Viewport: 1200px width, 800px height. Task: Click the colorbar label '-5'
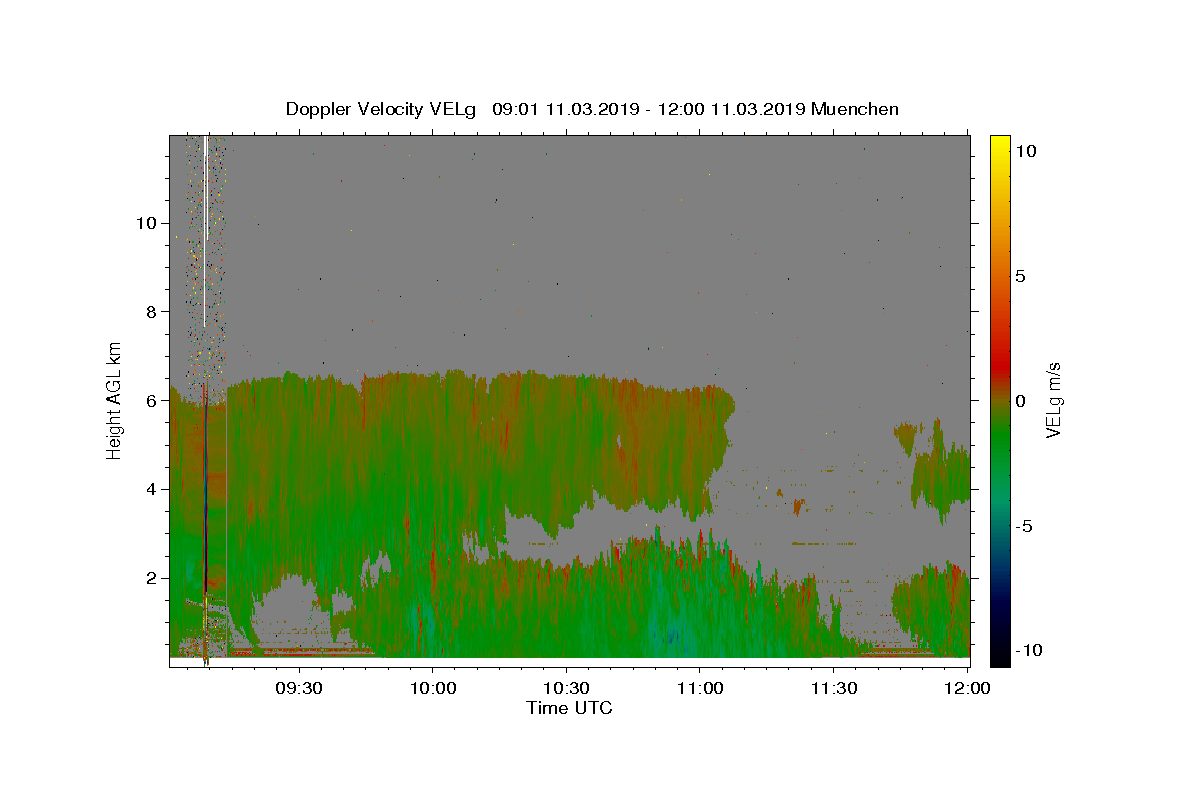1023,526
